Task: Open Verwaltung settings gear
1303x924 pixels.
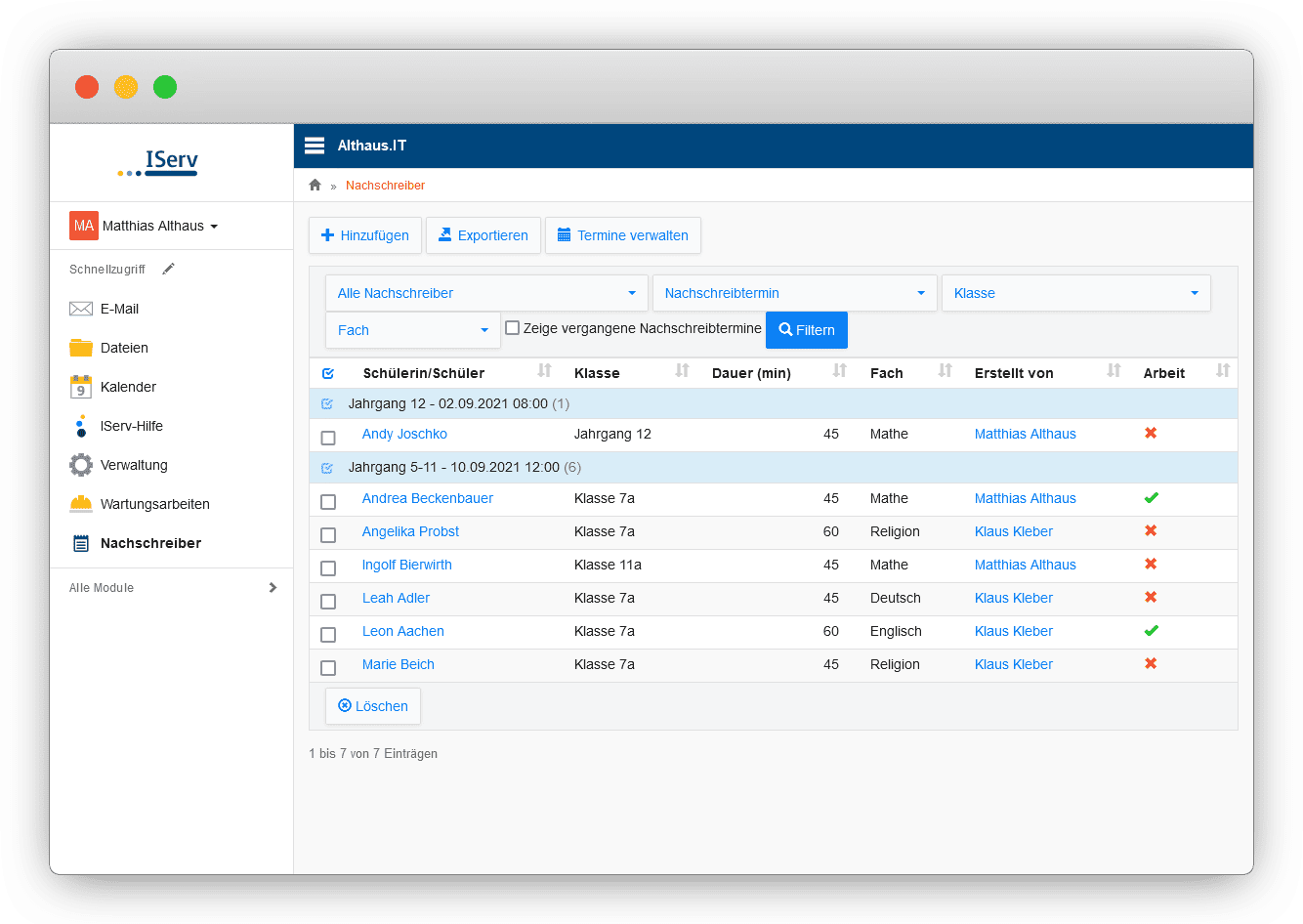Action: click(x=134, y=465)
